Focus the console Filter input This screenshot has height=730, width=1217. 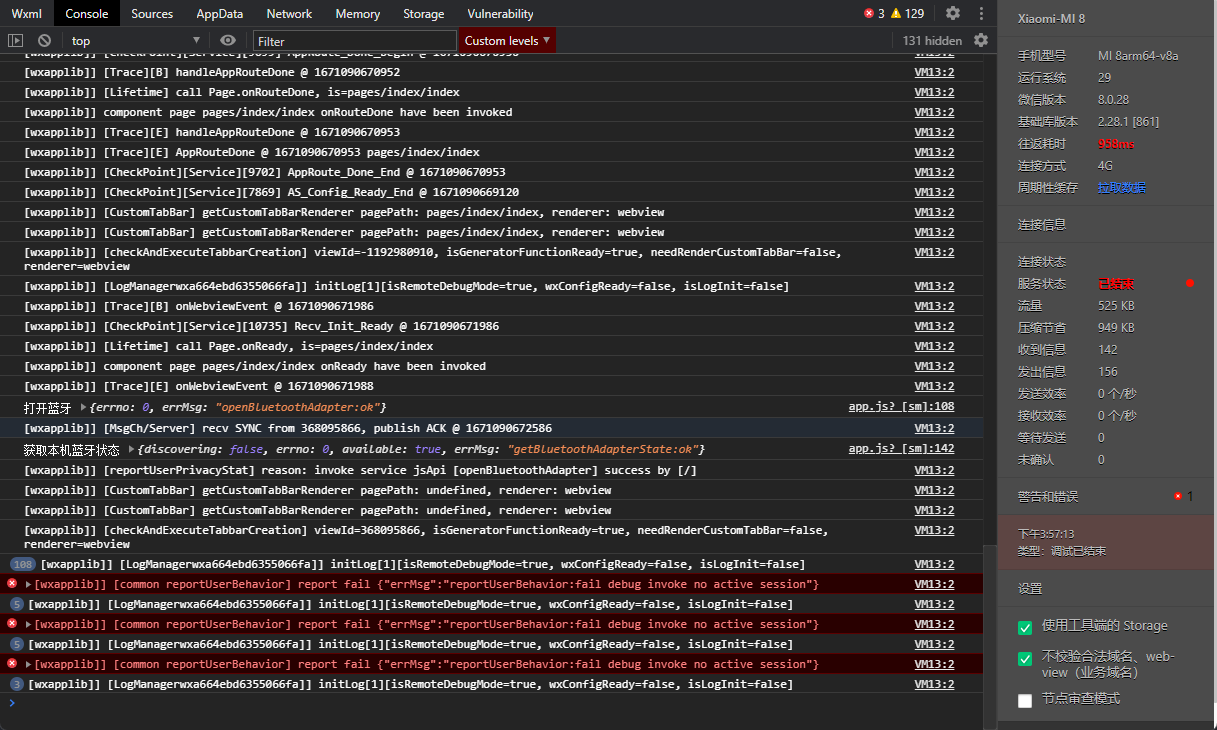point(355,41)
